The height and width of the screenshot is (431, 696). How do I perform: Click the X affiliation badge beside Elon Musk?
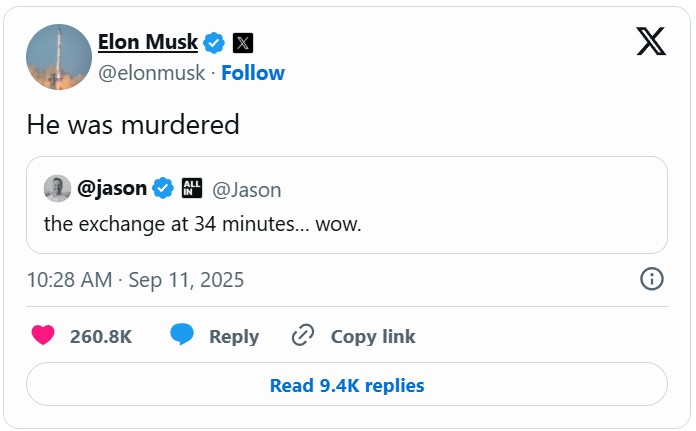(x=243, y=42)
